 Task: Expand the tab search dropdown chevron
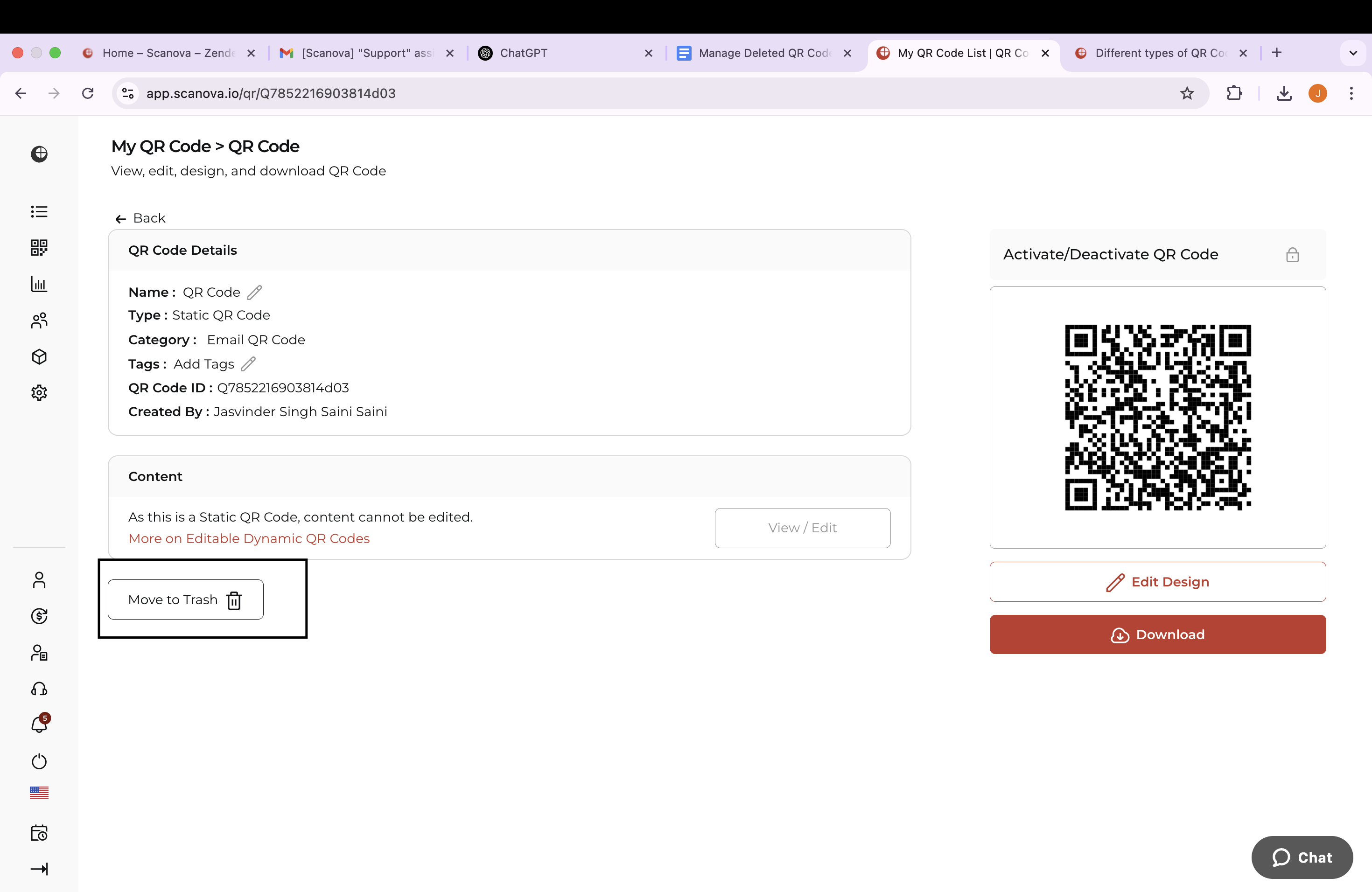click(1353, 53)
